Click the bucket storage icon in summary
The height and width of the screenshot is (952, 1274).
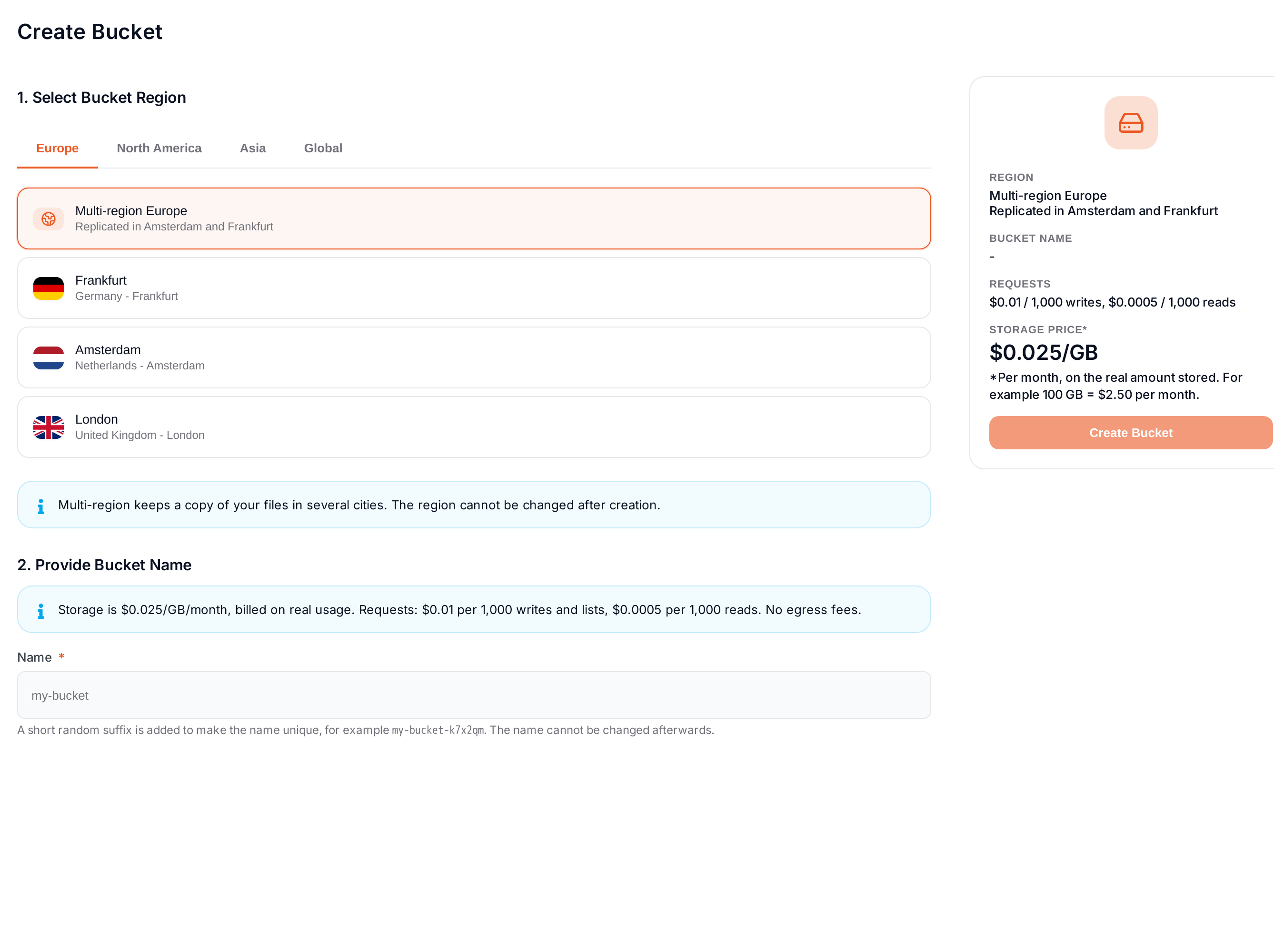coord(1131,123)
